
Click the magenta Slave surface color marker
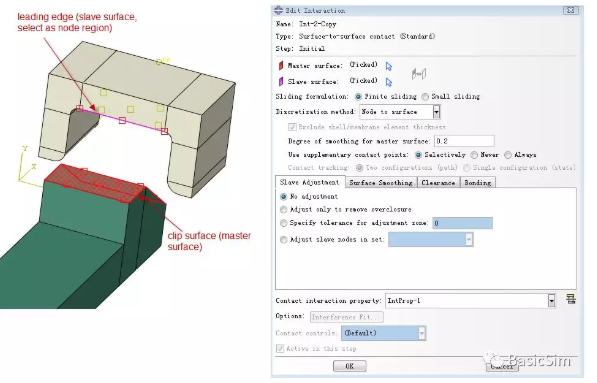coord(281,81)
